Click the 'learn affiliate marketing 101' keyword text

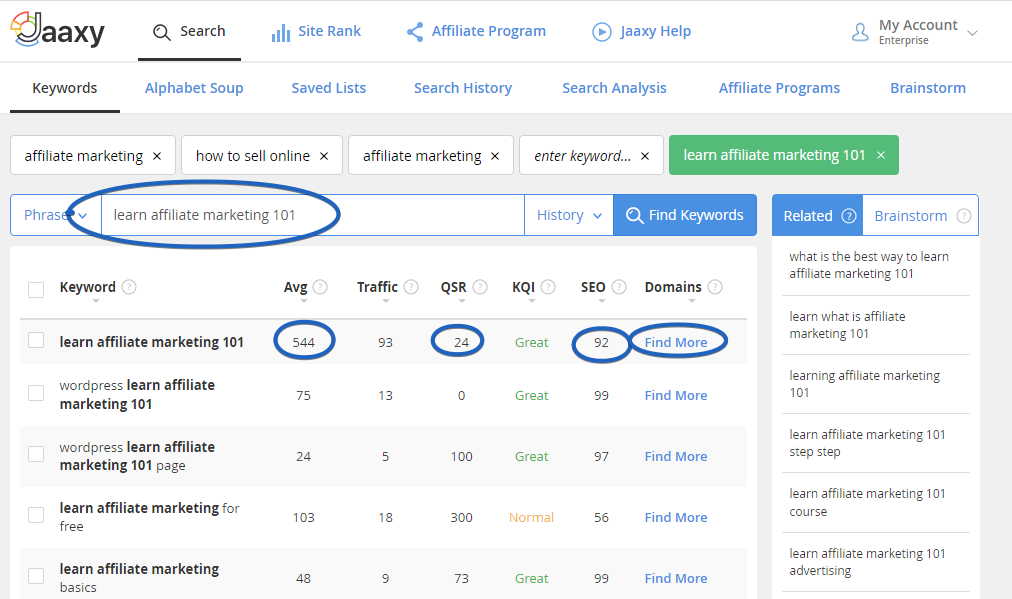[x=152, y=342]
